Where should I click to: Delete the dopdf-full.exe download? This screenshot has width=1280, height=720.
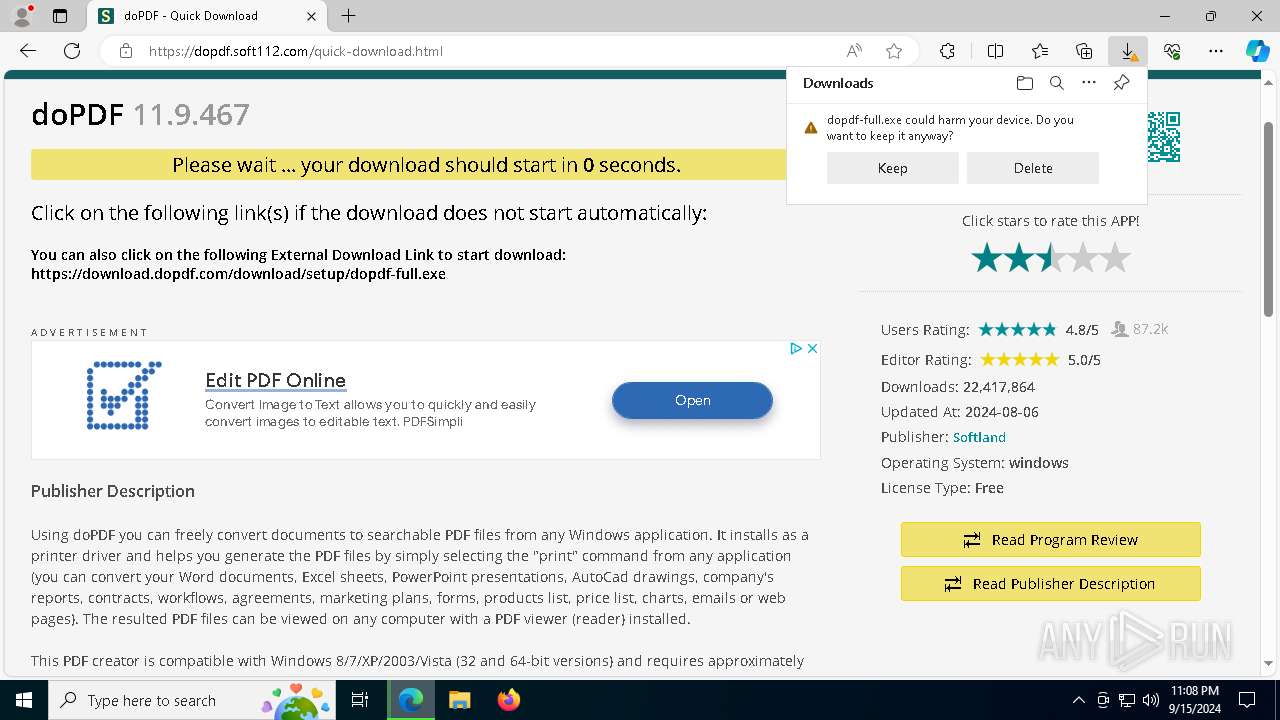click(1033, 168)
